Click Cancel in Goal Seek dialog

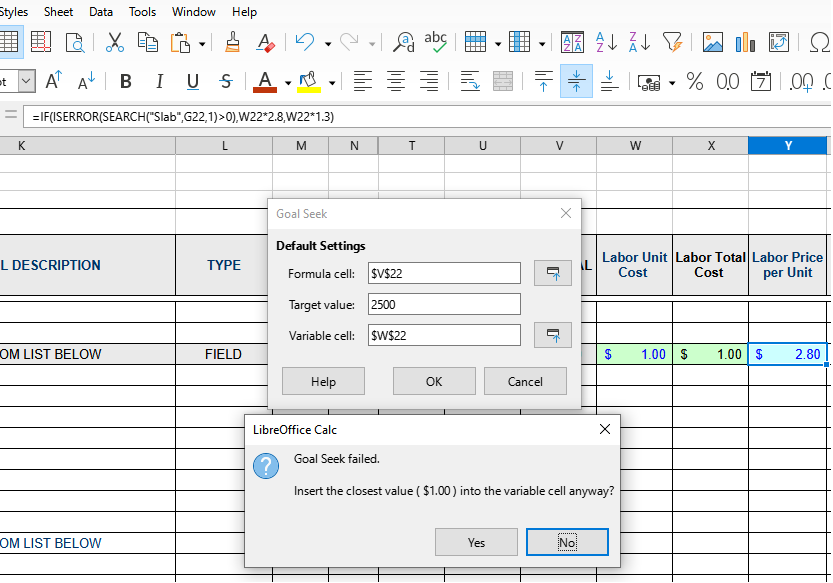coord(525,381)
